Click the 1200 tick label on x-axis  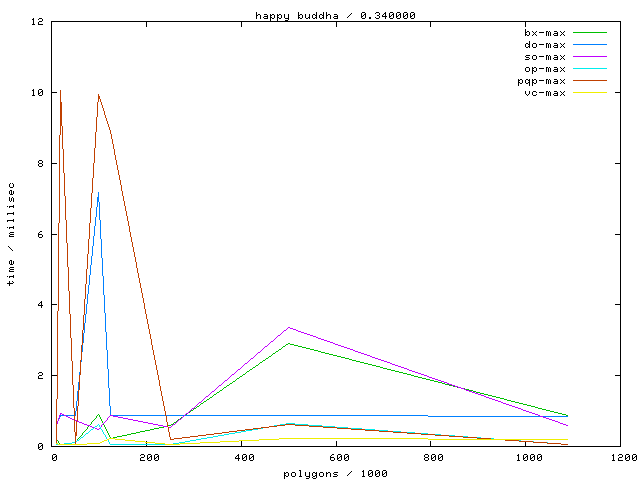pyautogui.click(x=621, y=458)
